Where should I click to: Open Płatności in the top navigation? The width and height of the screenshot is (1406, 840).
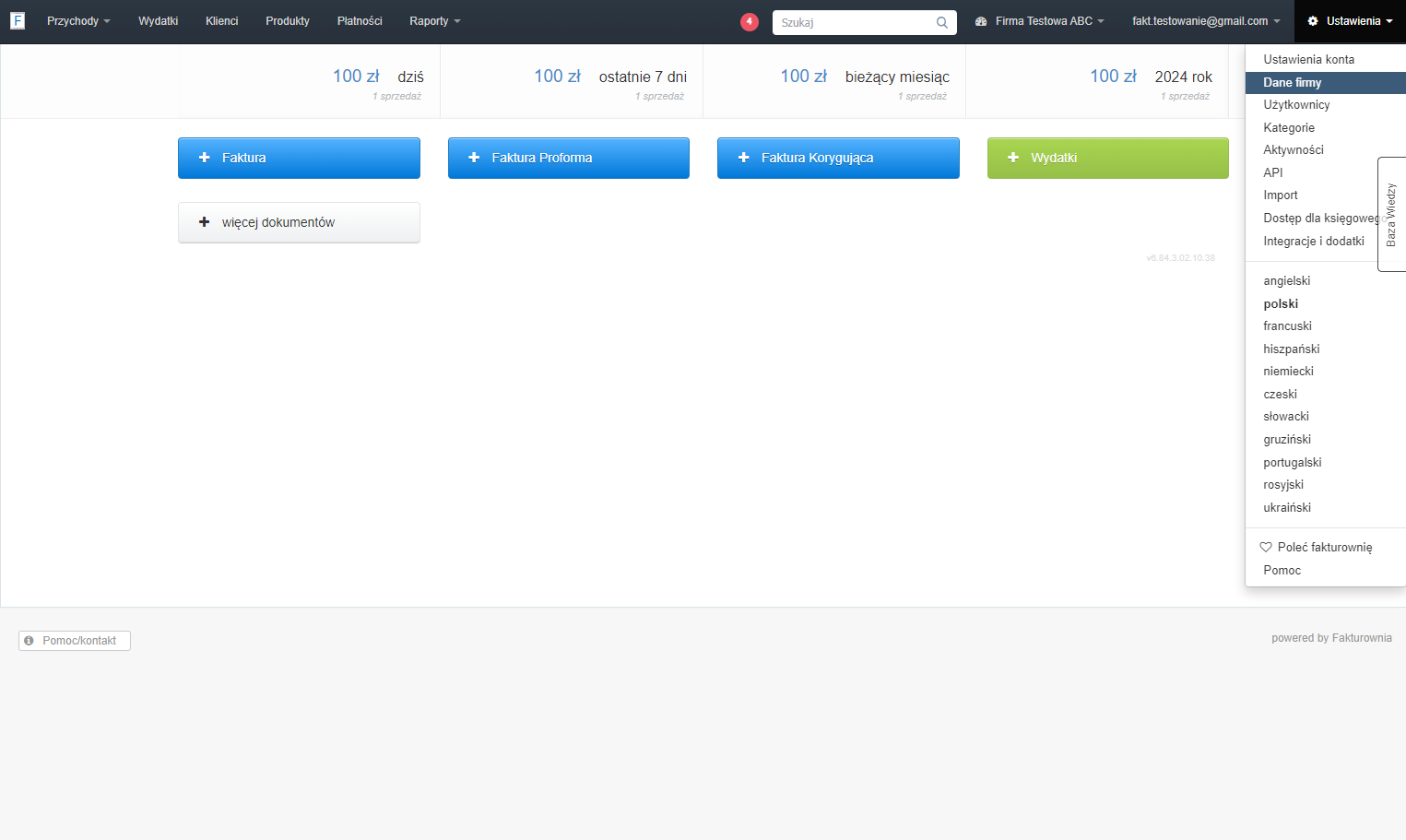pos(360,21)
